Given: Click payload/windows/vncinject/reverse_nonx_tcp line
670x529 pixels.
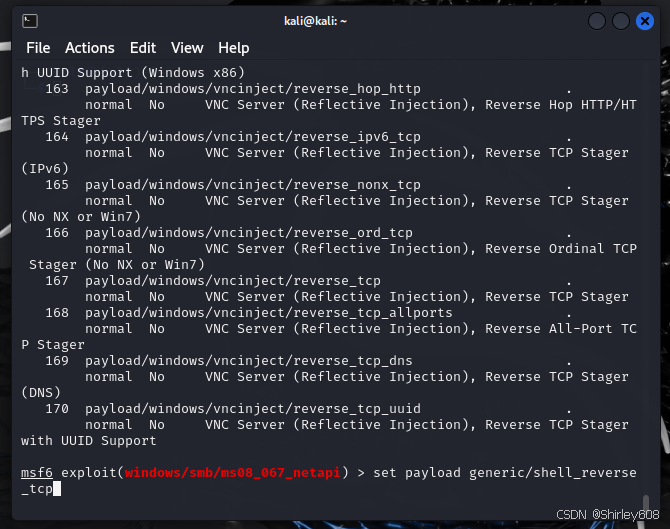Looking at the screenshot, I should point(253,185).
